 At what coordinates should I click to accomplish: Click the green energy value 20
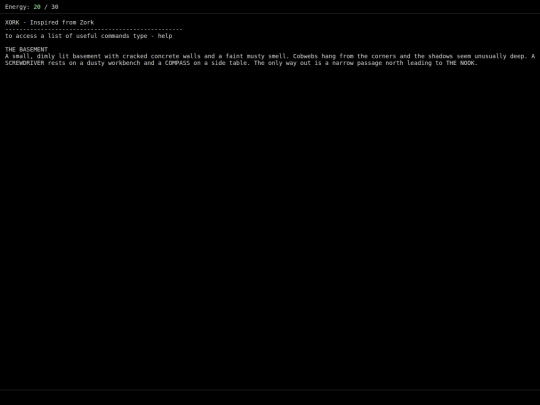pos(37,7)
